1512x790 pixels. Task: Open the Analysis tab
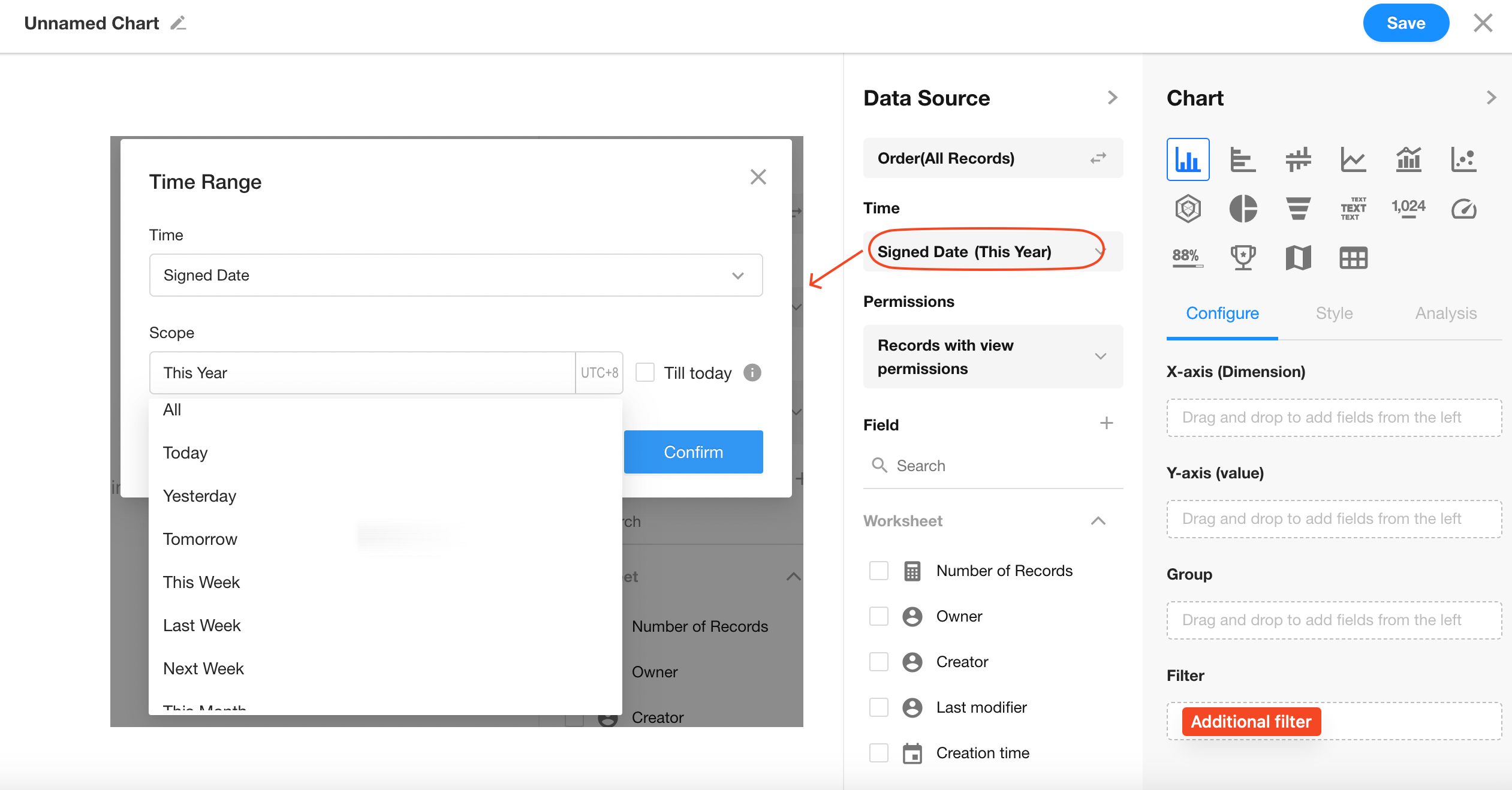1445,313
